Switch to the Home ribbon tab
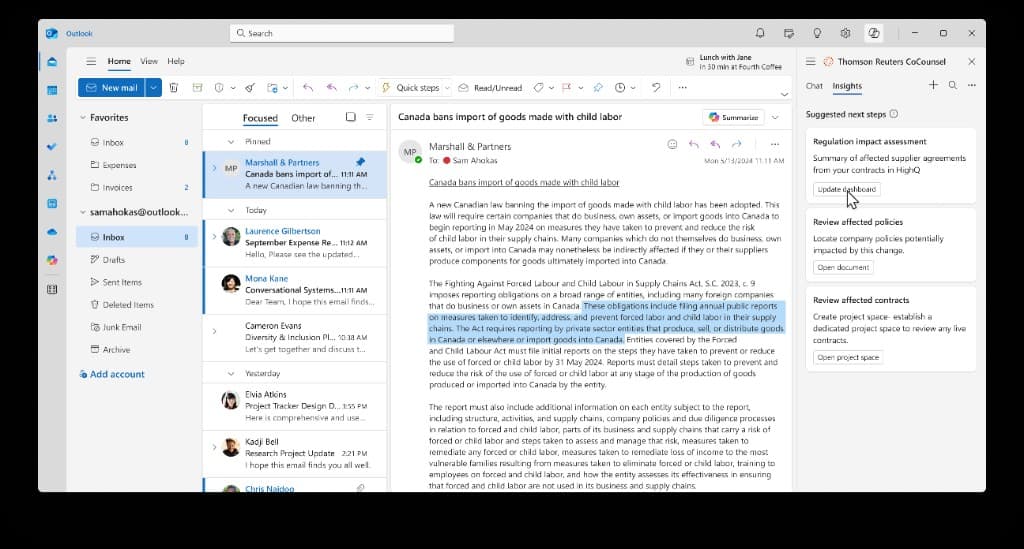Viewport: 1024px width, 549px height. click(119, 61)
